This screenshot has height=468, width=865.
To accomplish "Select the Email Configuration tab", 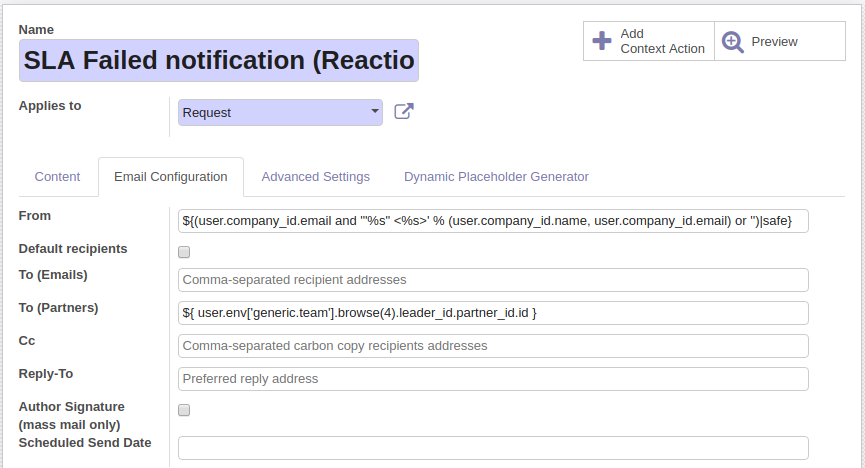I will (170, 177).
